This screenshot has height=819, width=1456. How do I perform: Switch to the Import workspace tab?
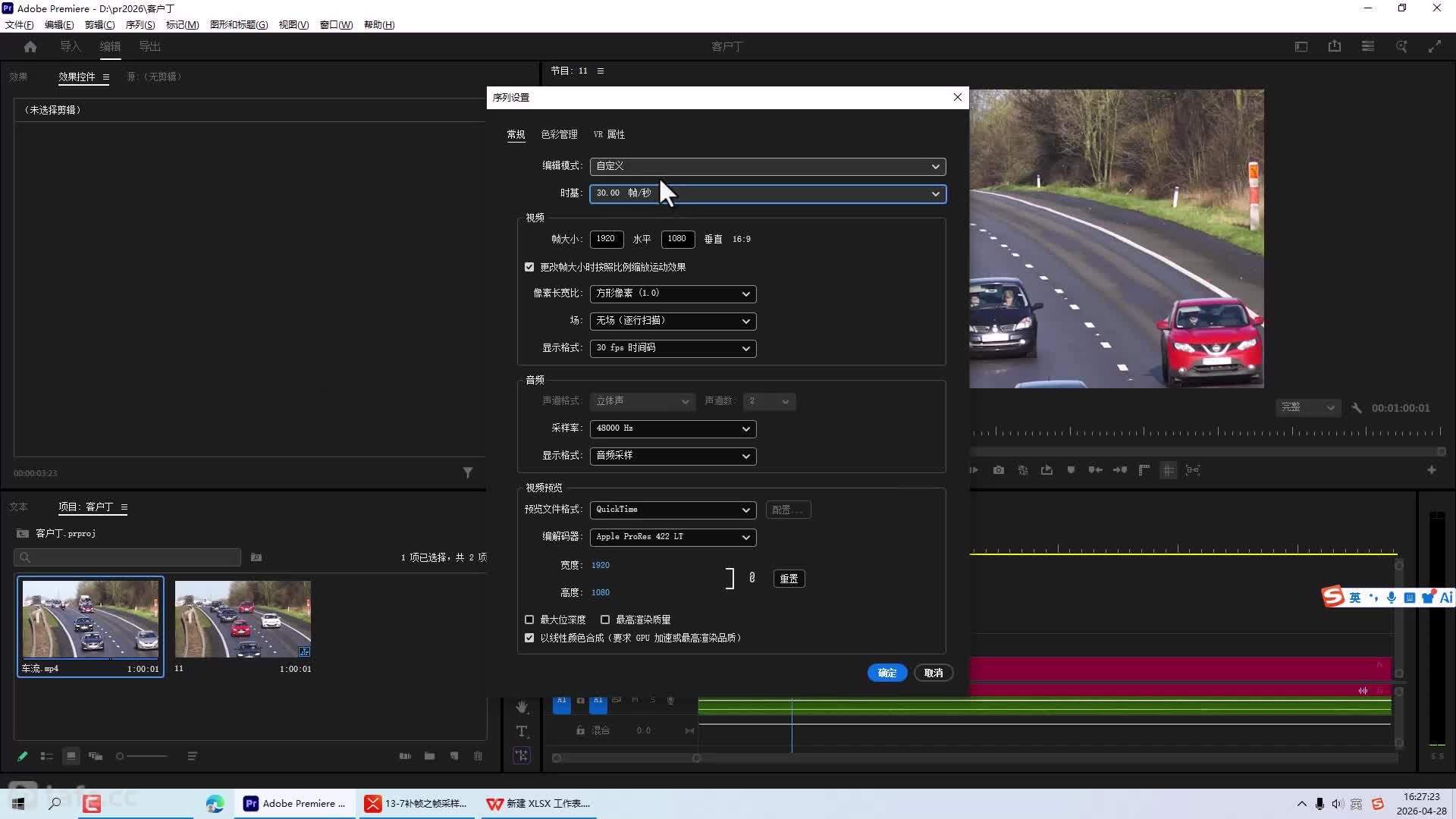pyautogui.click(x=71, y=46)
